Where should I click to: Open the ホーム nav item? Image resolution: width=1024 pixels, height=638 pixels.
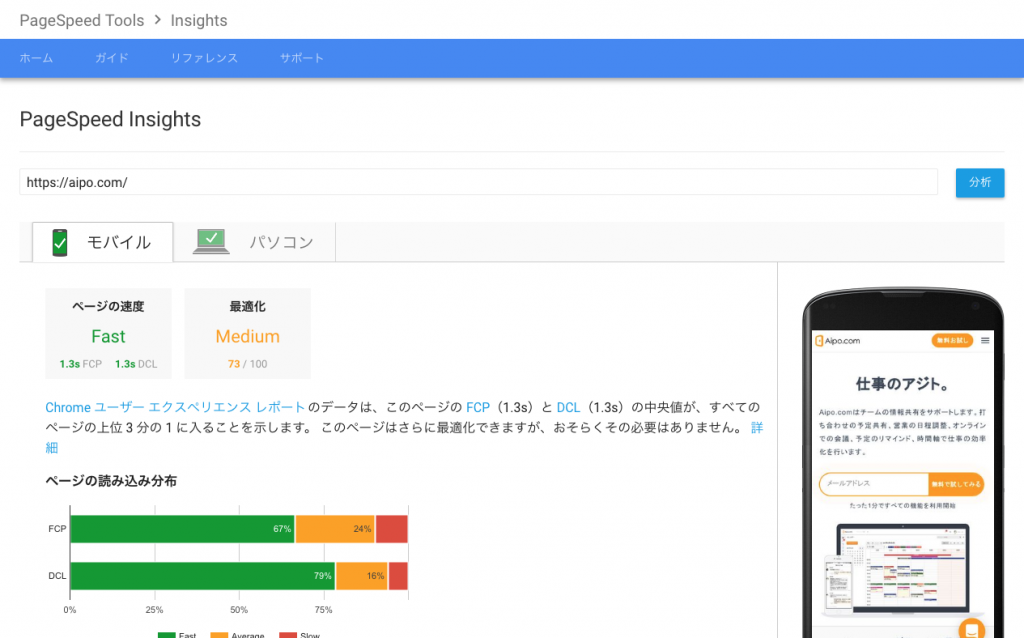(36, 58)
